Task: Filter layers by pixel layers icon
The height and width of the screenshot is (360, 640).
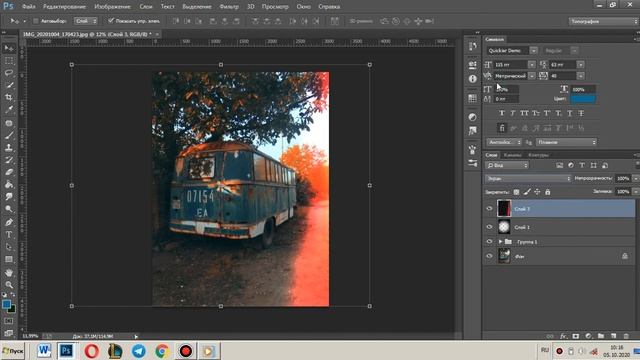Action: click(x=560, y=165)
